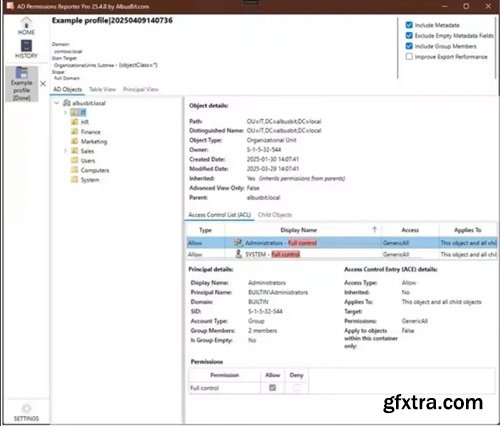Toggle Include Group Members checkbox

pos(409,46)
